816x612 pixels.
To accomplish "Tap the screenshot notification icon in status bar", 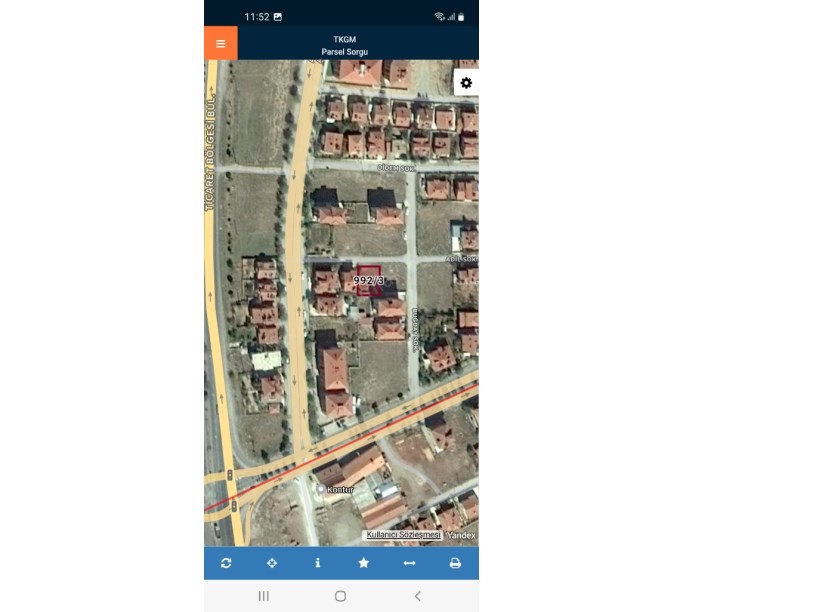I will pos(278,17).
